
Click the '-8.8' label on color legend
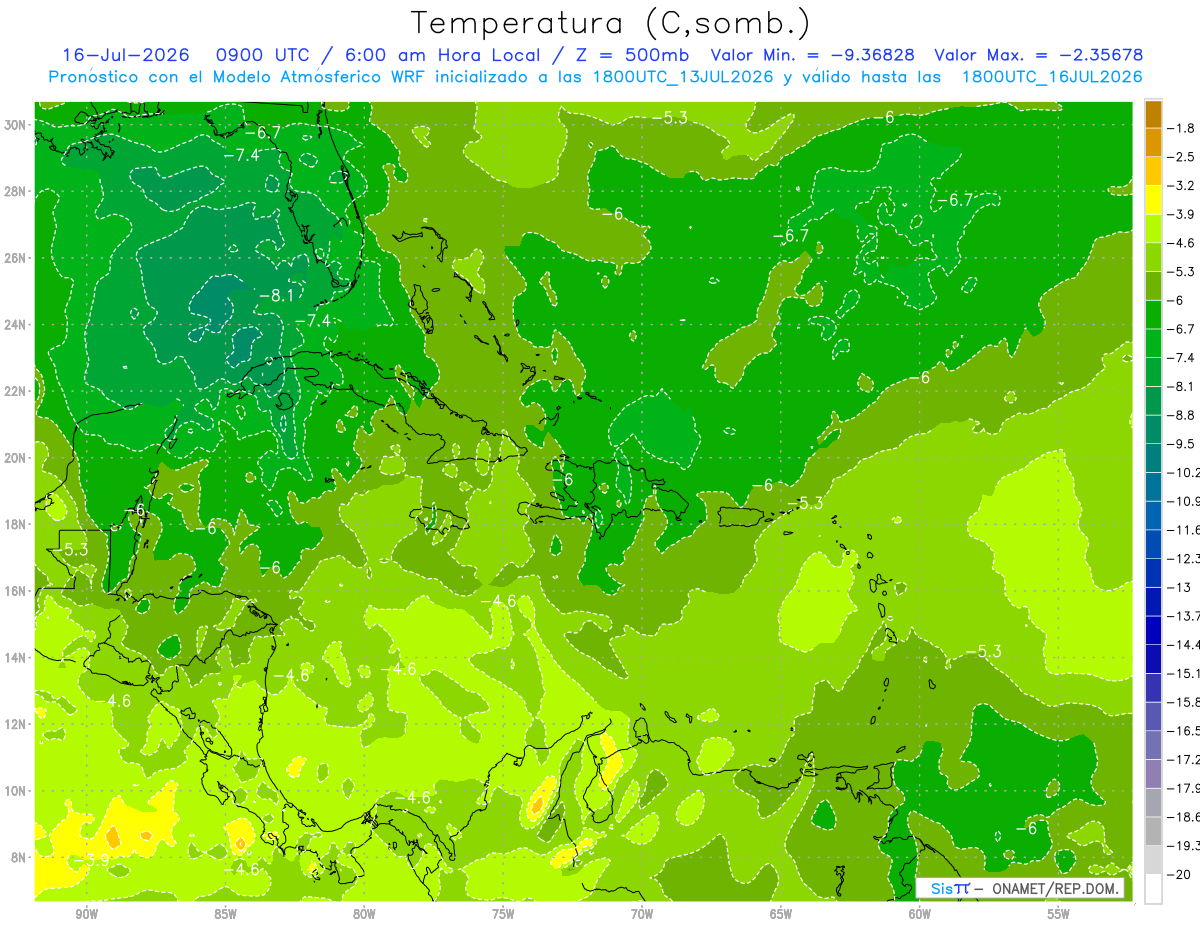point(1183,415)
